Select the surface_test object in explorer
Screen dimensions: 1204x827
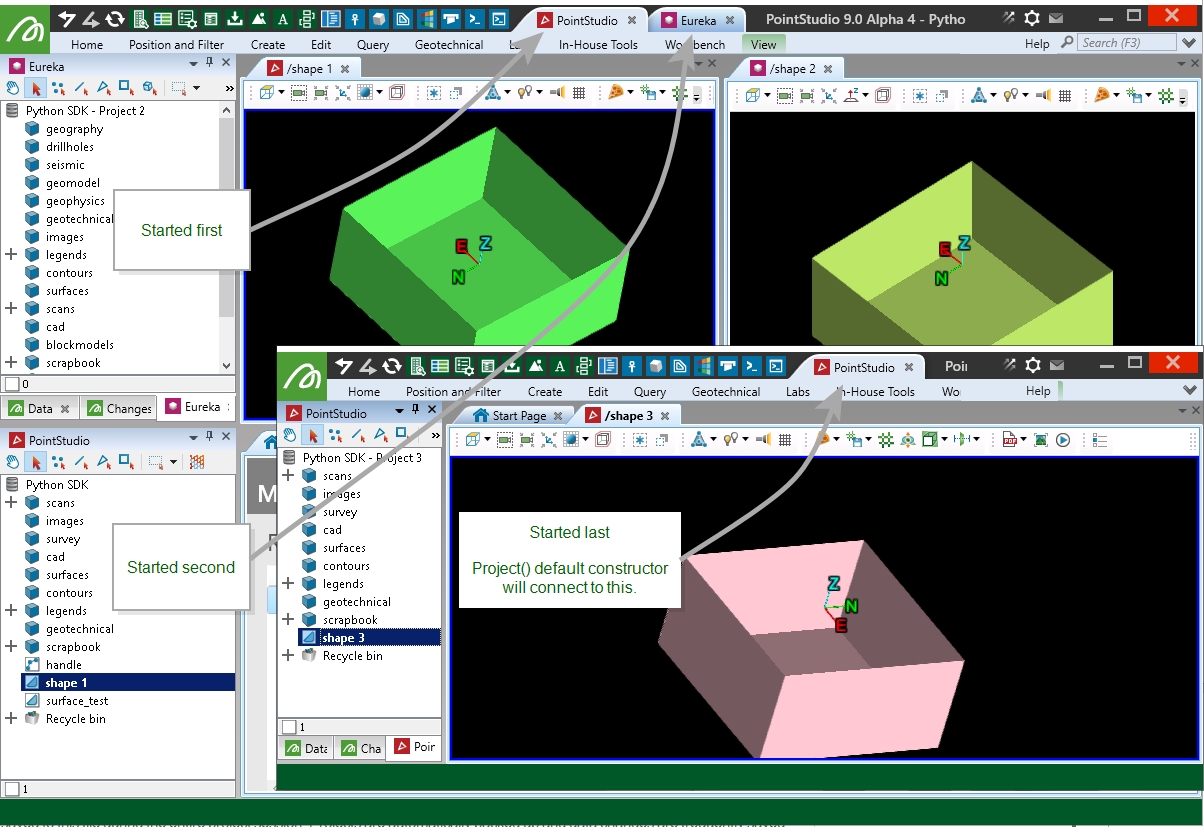click(76, 701)
